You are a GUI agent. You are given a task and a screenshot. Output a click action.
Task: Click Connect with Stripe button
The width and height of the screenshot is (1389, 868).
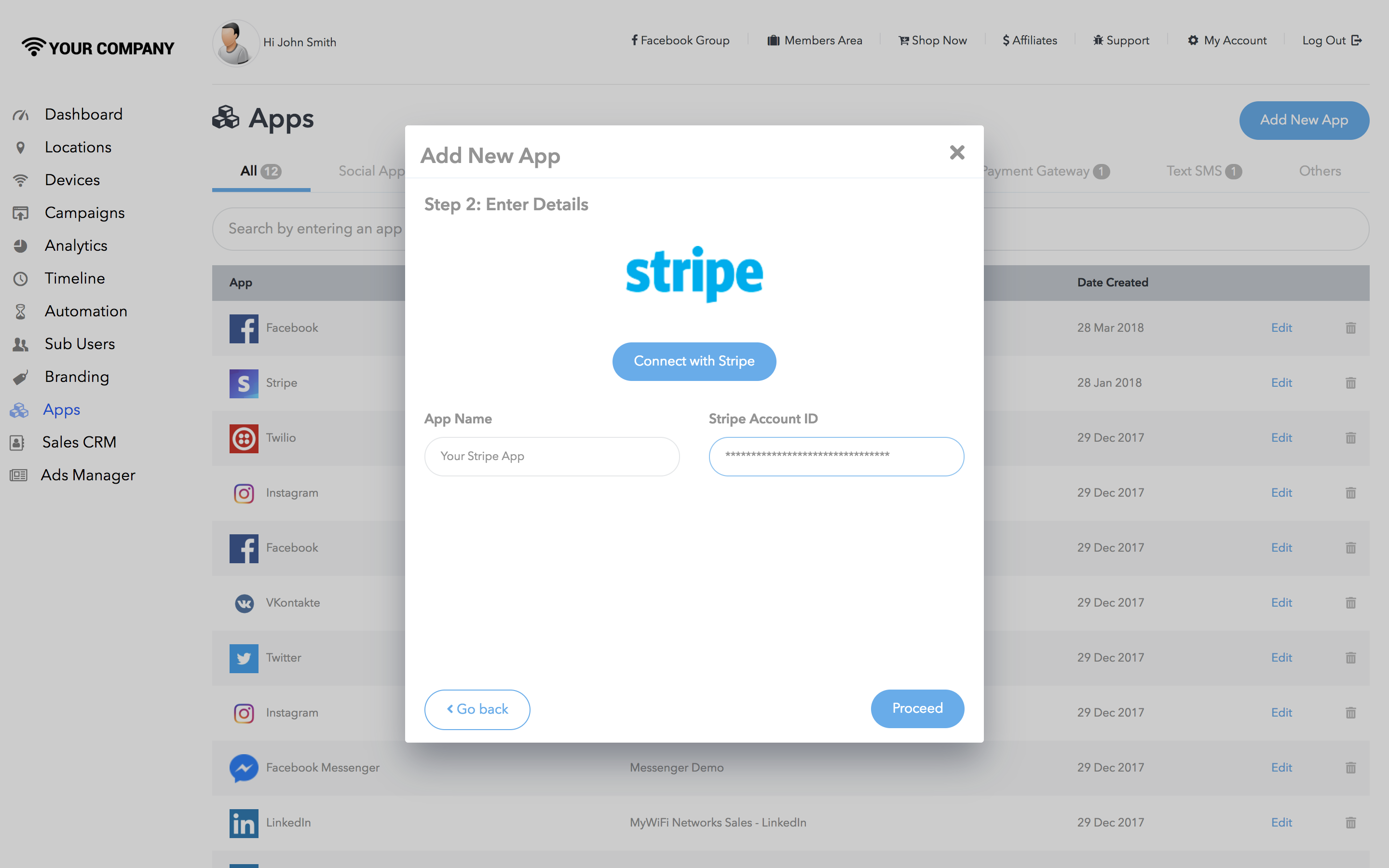[694, 361]
